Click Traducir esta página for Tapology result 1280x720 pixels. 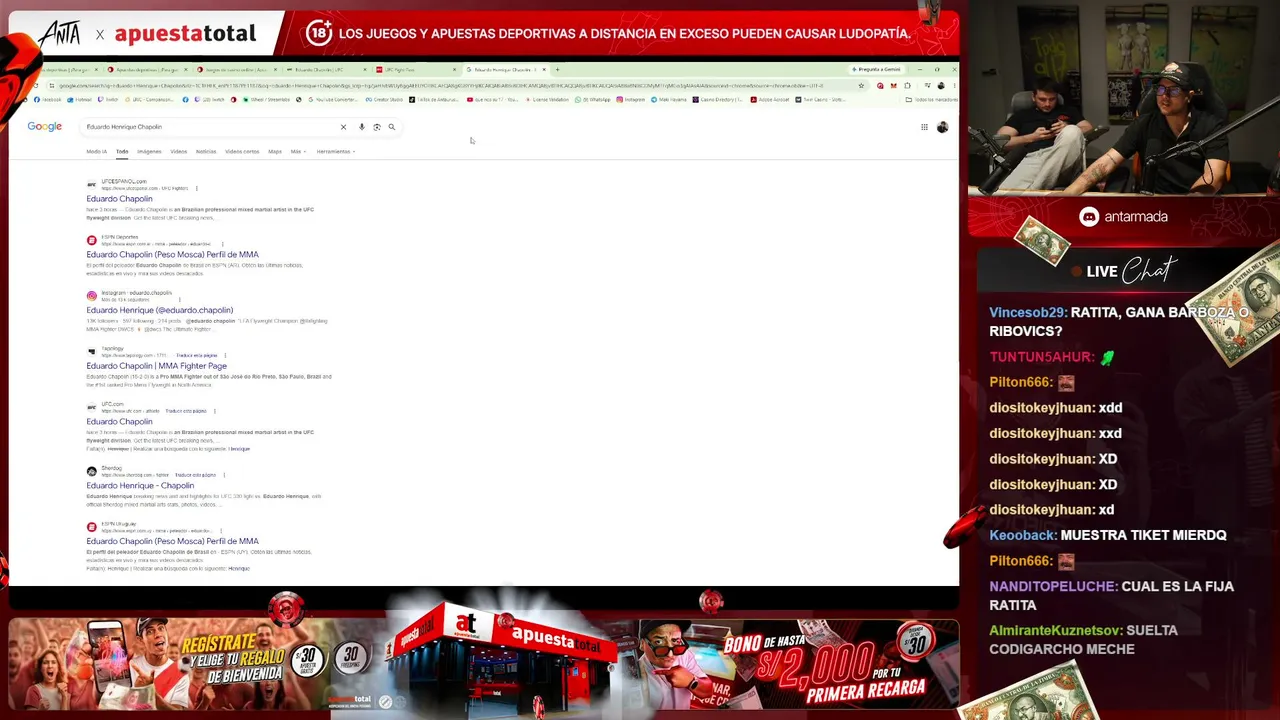[x=196, y=355]
